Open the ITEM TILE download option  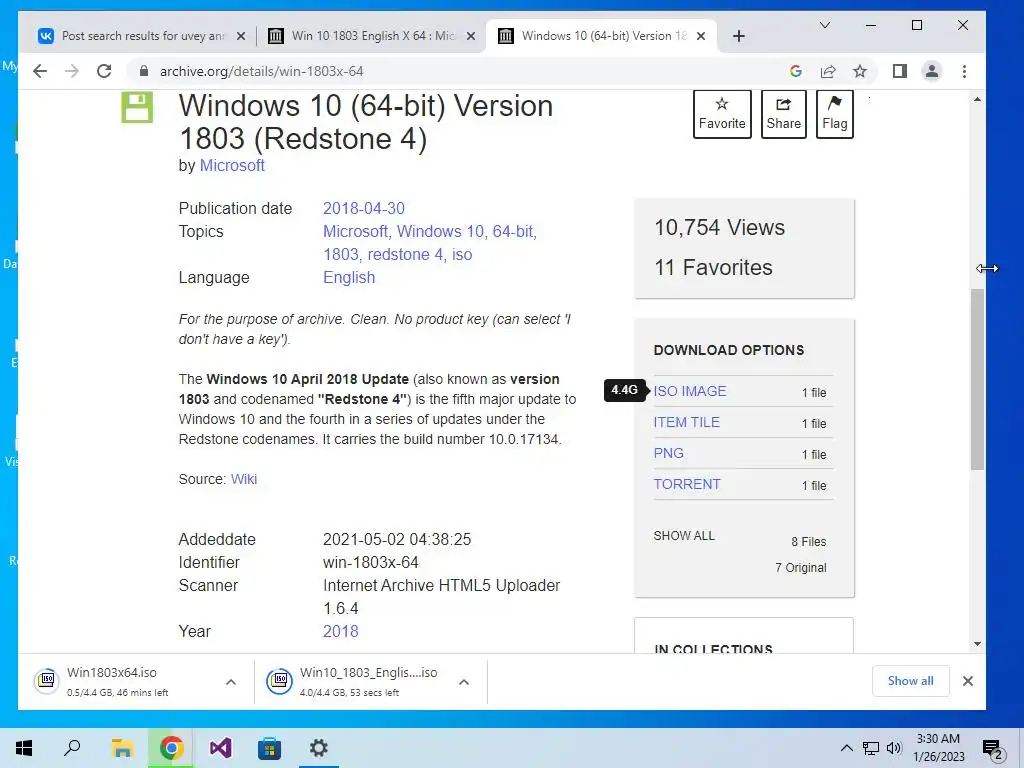(686, 422)
